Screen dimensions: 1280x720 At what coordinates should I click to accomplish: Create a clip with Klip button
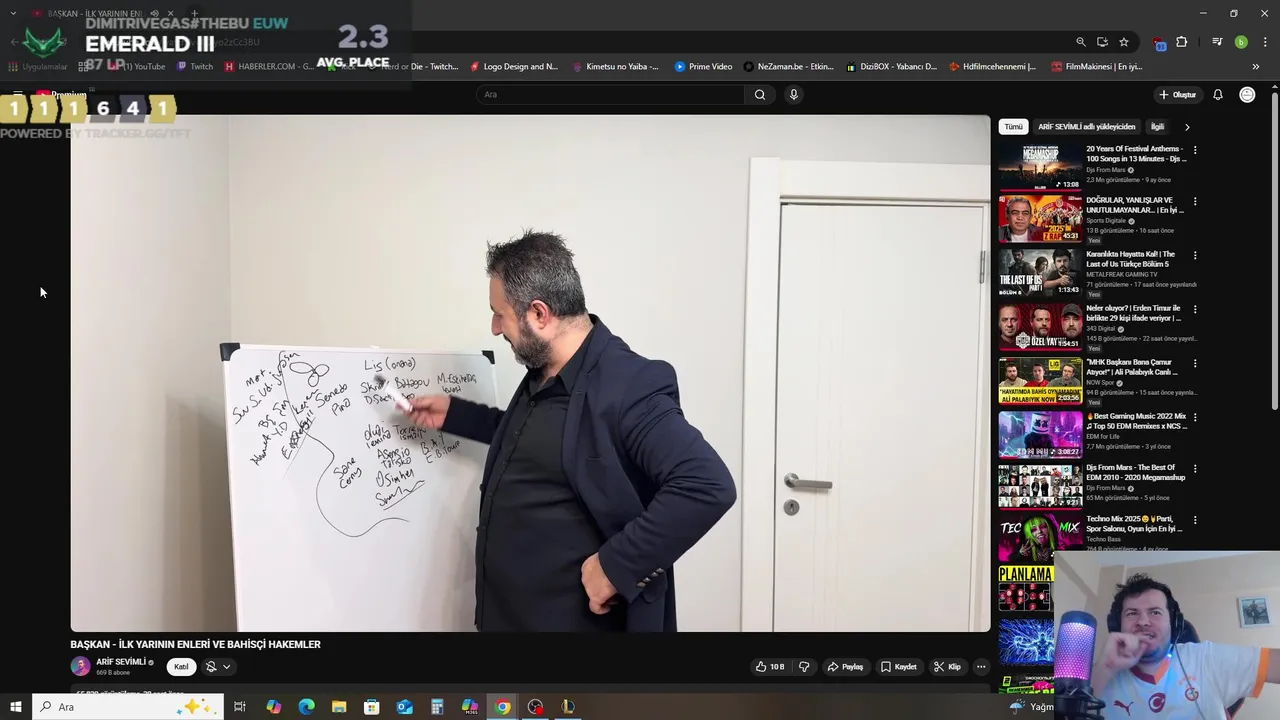947,667
